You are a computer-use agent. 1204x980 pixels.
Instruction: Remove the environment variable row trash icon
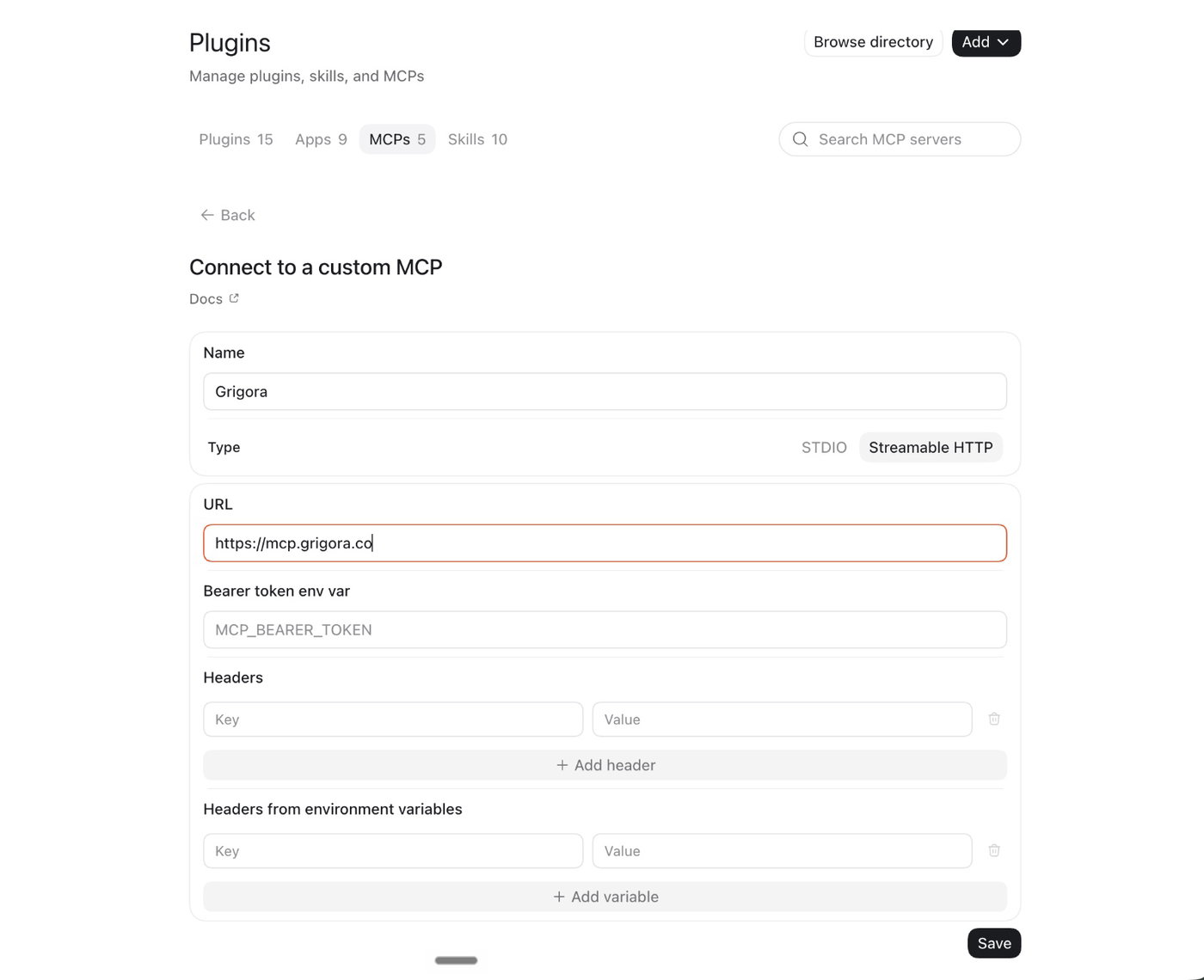[994, 850]
